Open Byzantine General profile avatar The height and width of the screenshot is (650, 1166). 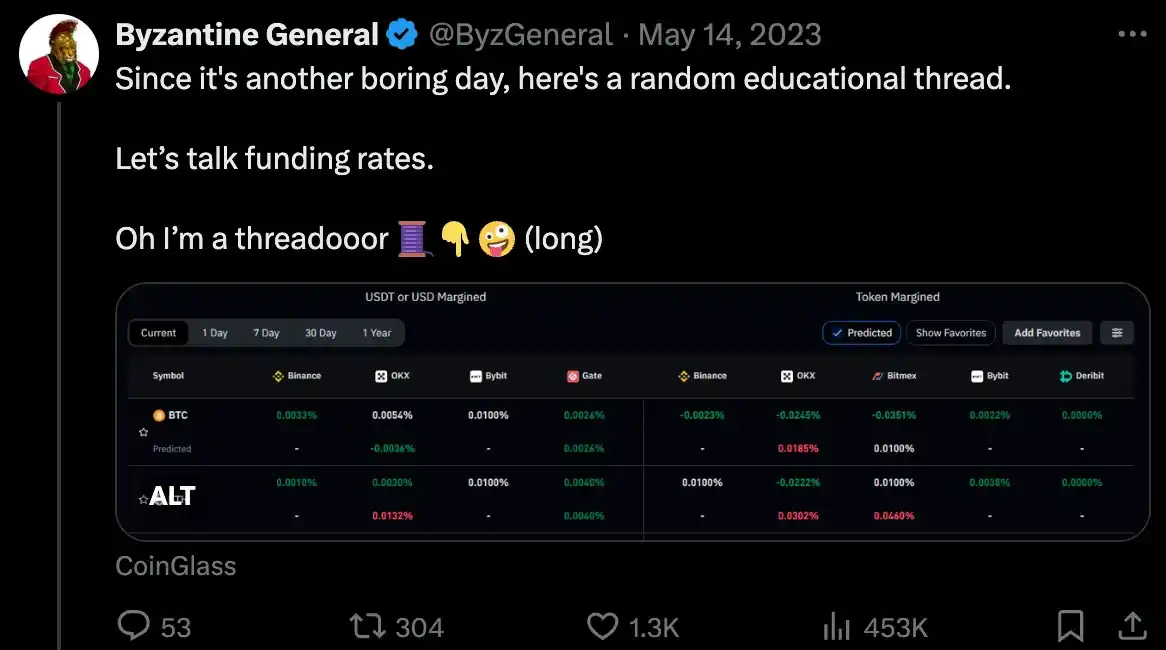click(x=59, y=53)
